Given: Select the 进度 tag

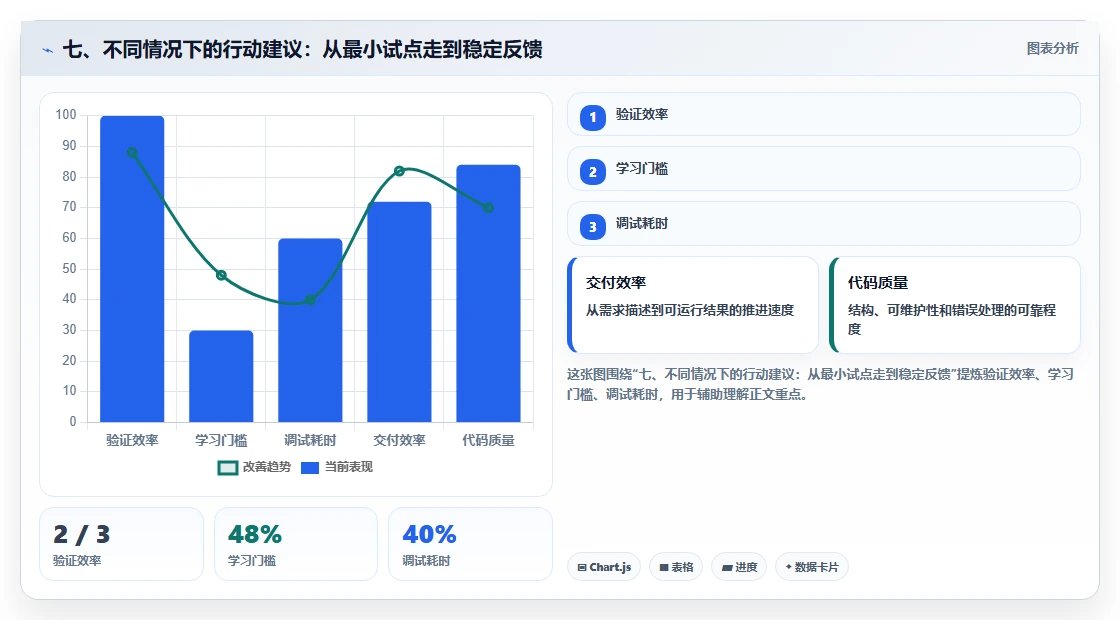Looking at the screenshot, I should coord(739,567).
